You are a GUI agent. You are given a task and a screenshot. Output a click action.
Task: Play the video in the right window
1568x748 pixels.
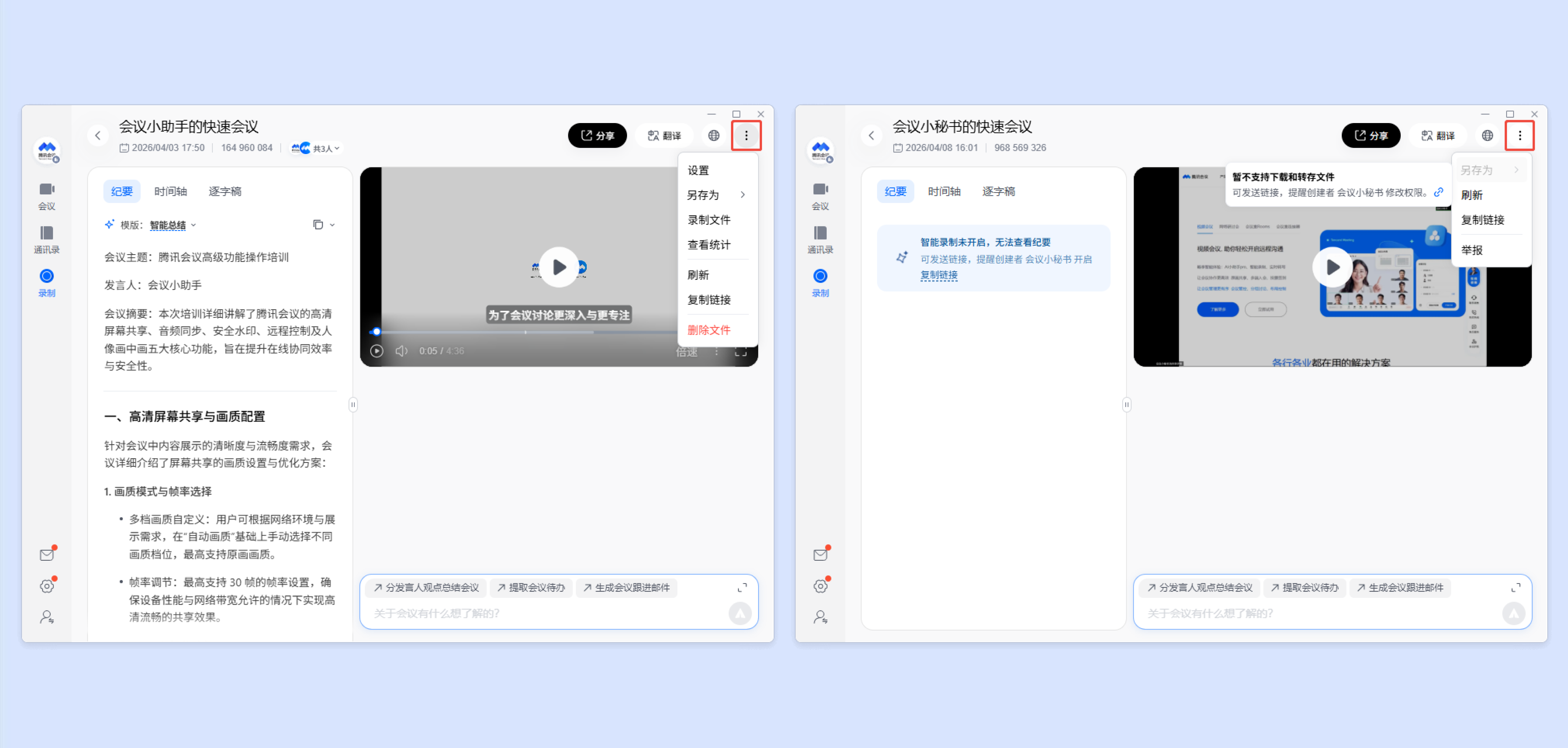(1332, 266)
